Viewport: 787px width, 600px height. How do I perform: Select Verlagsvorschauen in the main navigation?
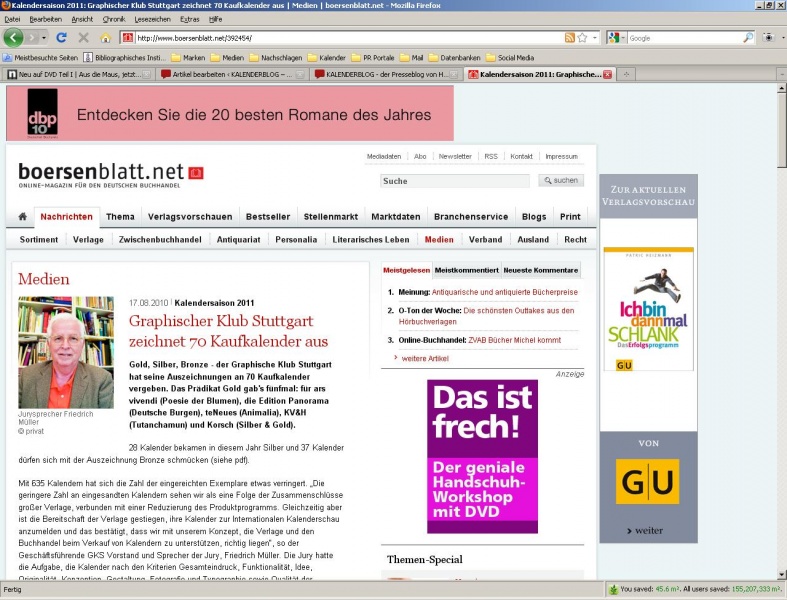190,217
